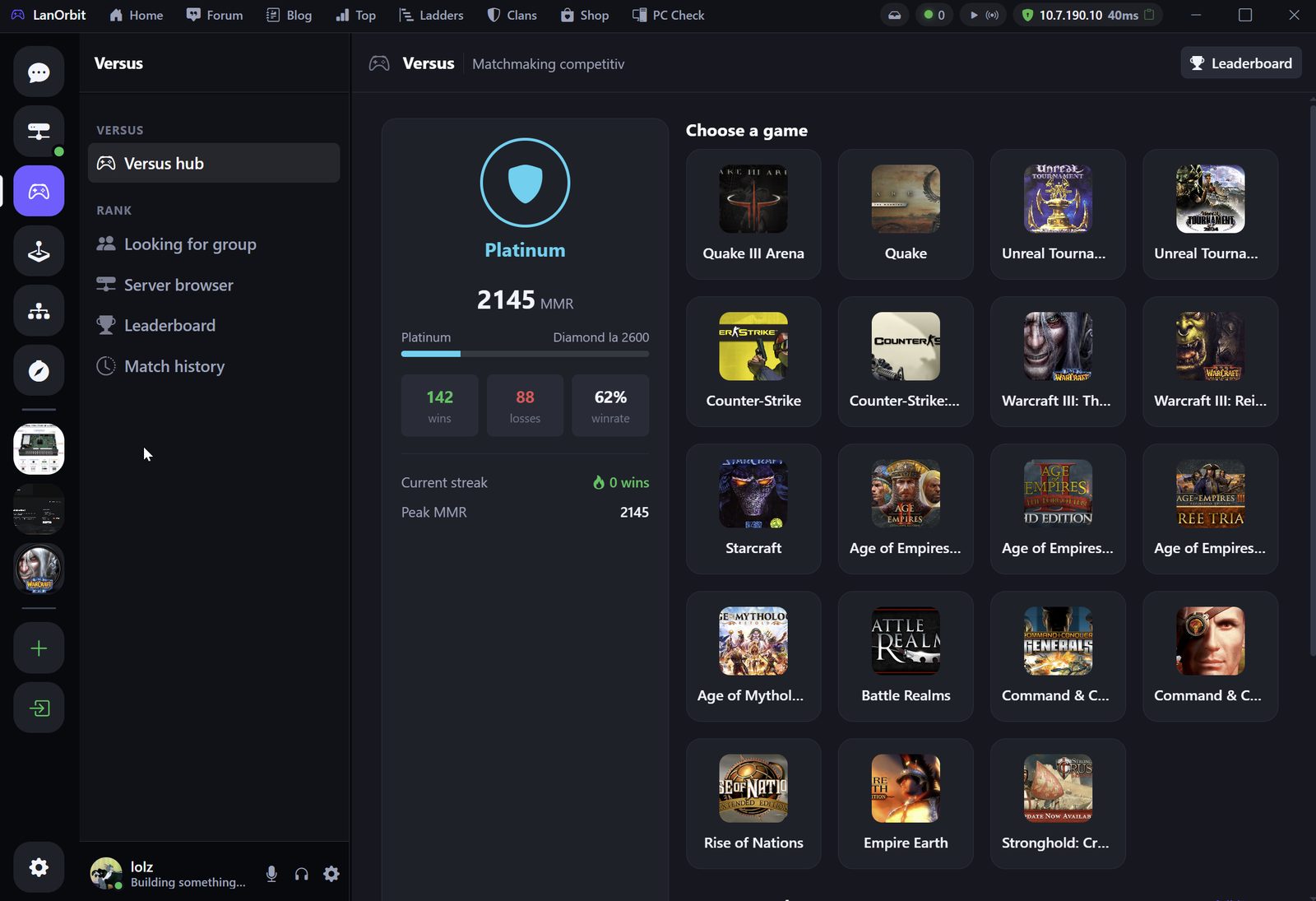Choose the Quake III Arena game tile
Image resolution: width=1316 pixels, height=901 pixels.
tap(753, 214)
